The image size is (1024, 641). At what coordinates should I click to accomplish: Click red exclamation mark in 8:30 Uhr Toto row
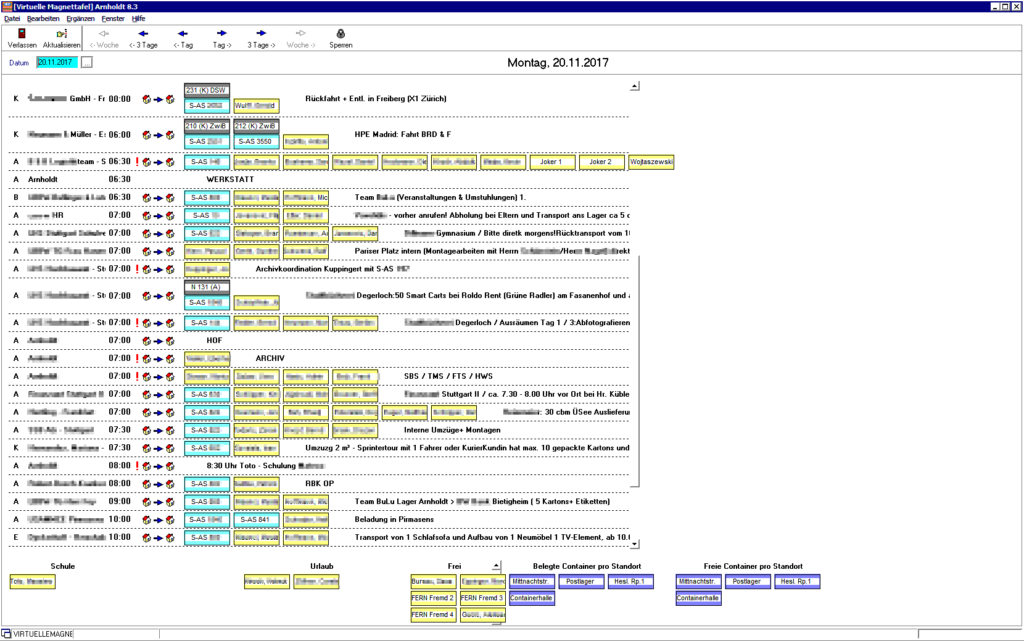click(137, 466)
